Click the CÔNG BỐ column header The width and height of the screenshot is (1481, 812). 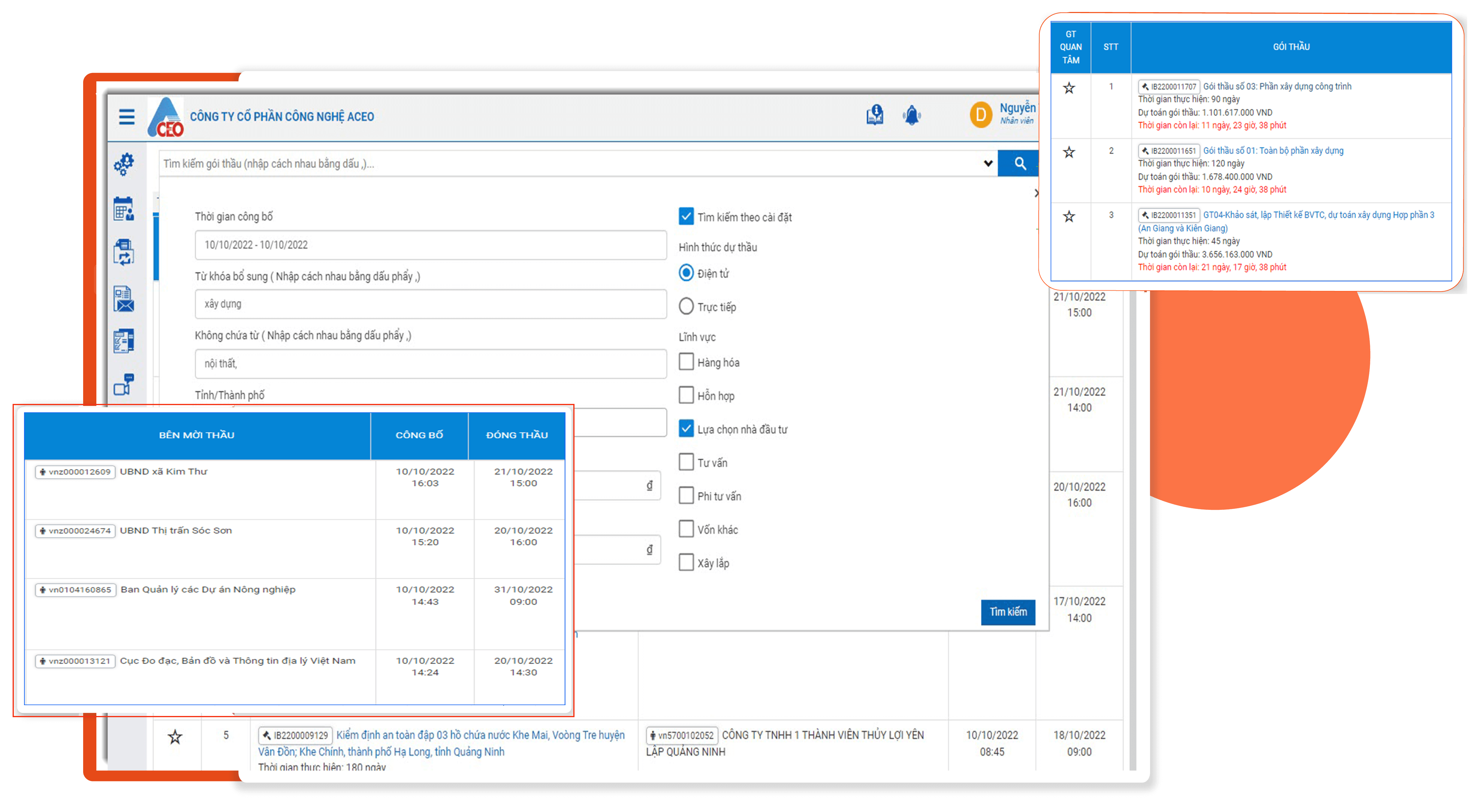coord(420,436)
